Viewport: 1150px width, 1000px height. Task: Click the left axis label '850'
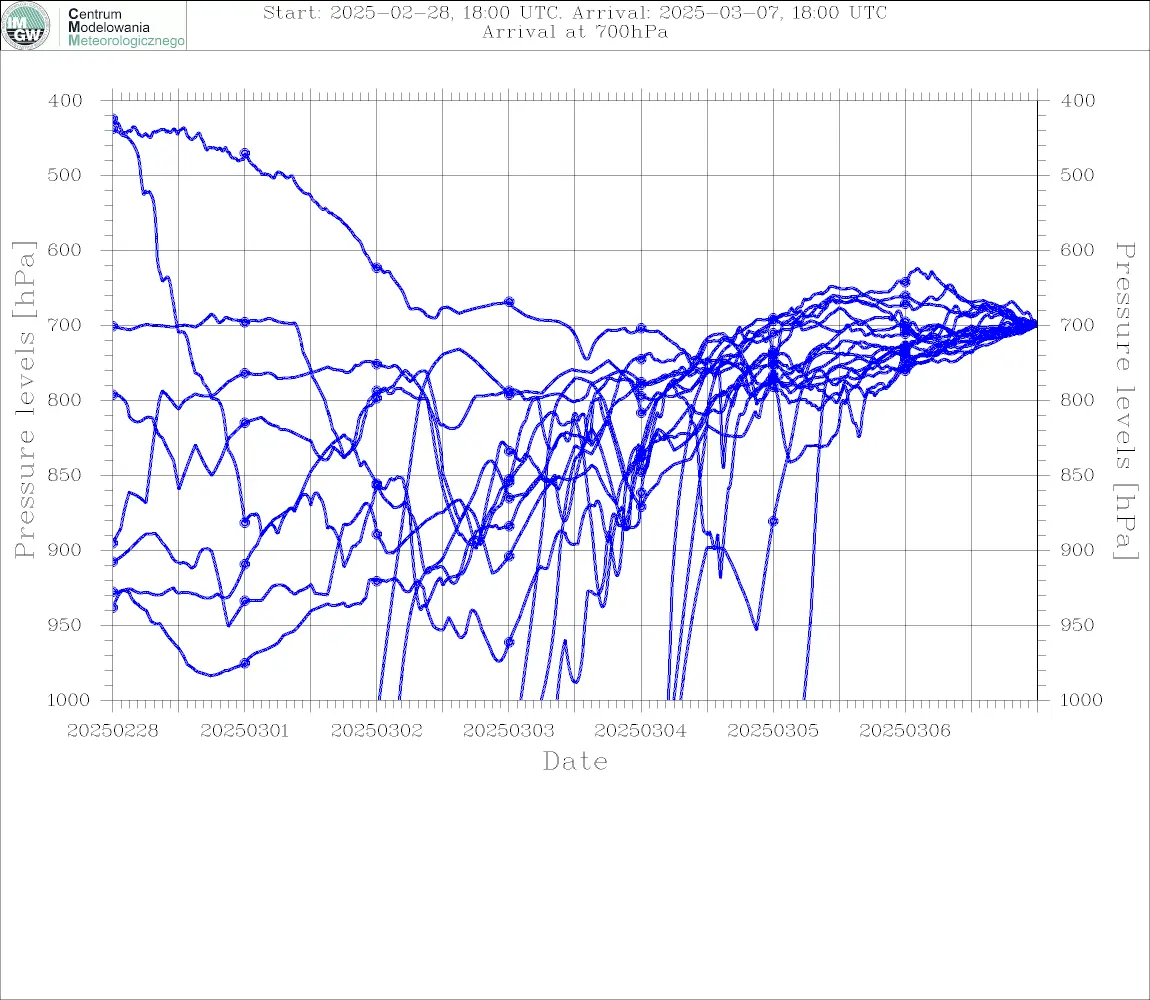(65, 475)
